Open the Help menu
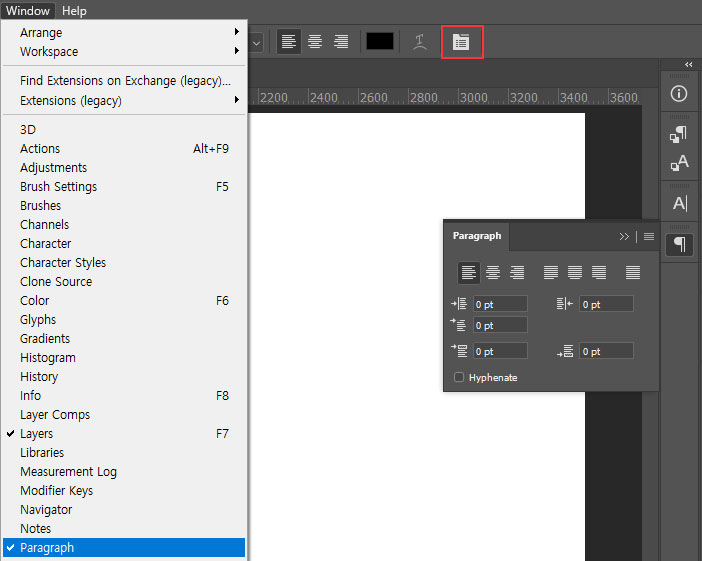Screen dimensions: 702x561 tap(74, 11)
